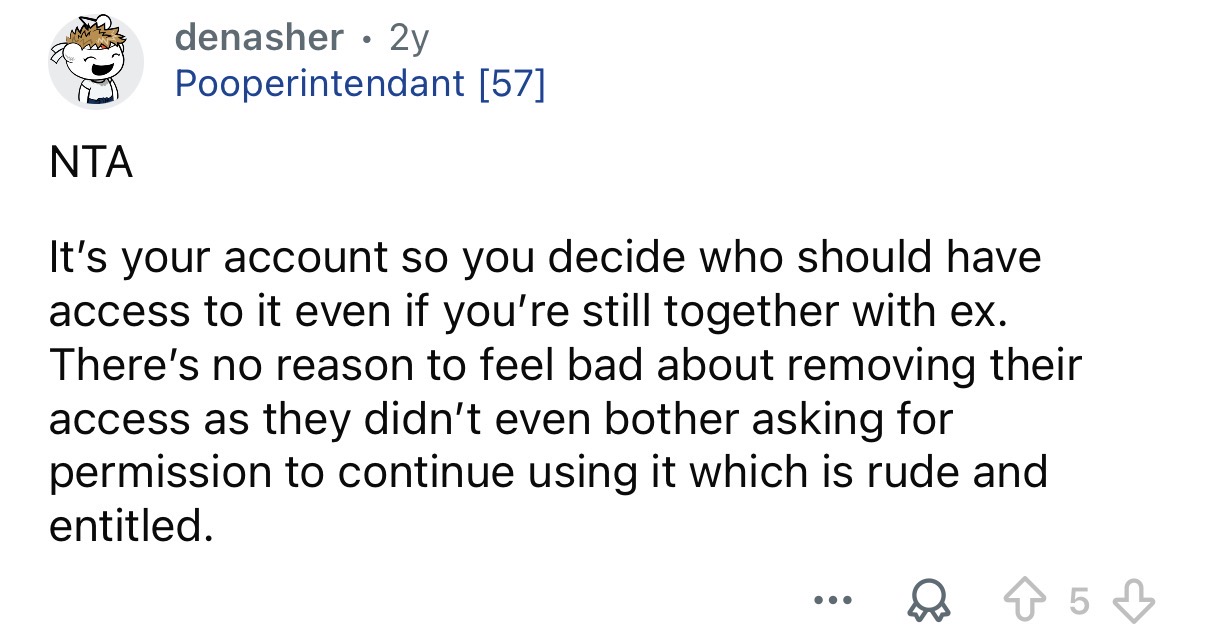Click the Pooperintendant [57] flair

click(360, 84)
